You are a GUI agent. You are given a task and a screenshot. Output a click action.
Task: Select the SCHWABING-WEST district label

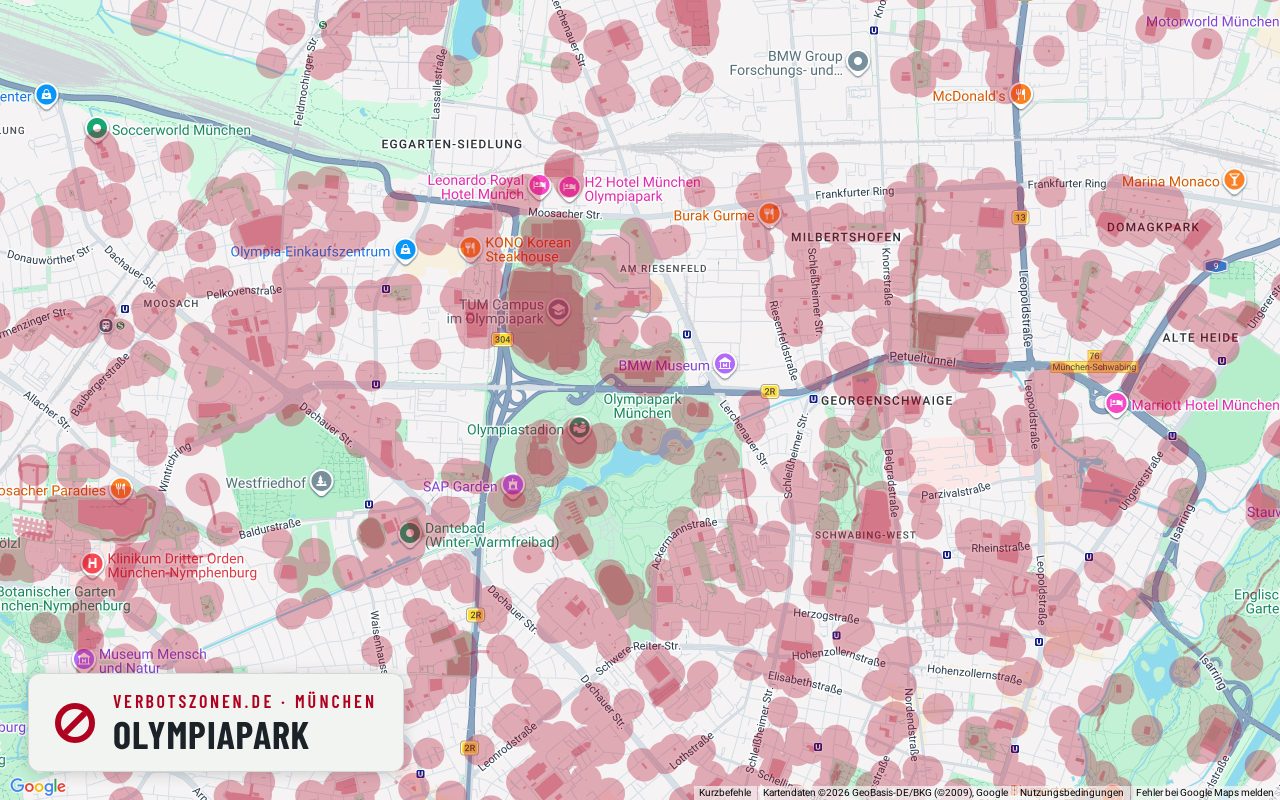tap(865, 535)
